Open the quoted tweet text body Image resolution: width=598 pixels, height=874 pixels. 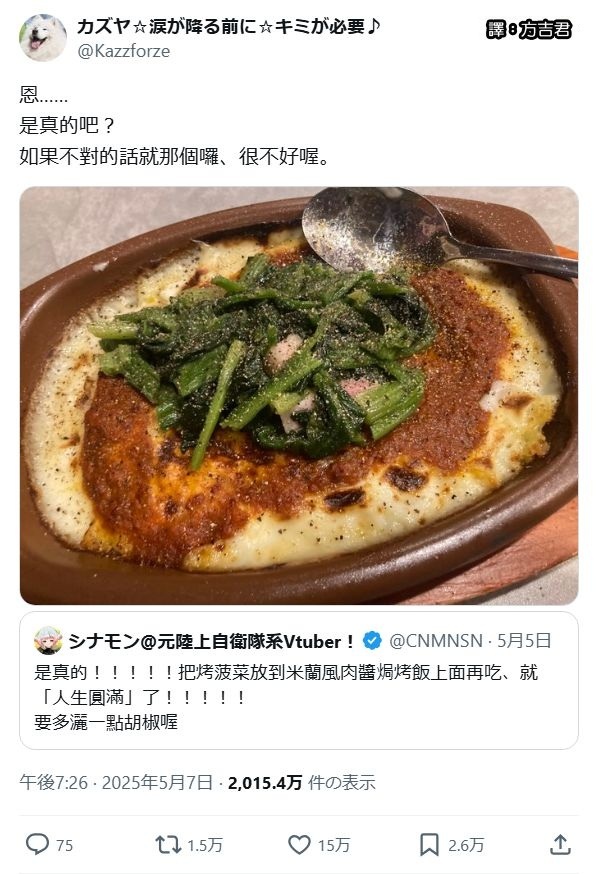(285, 697)
